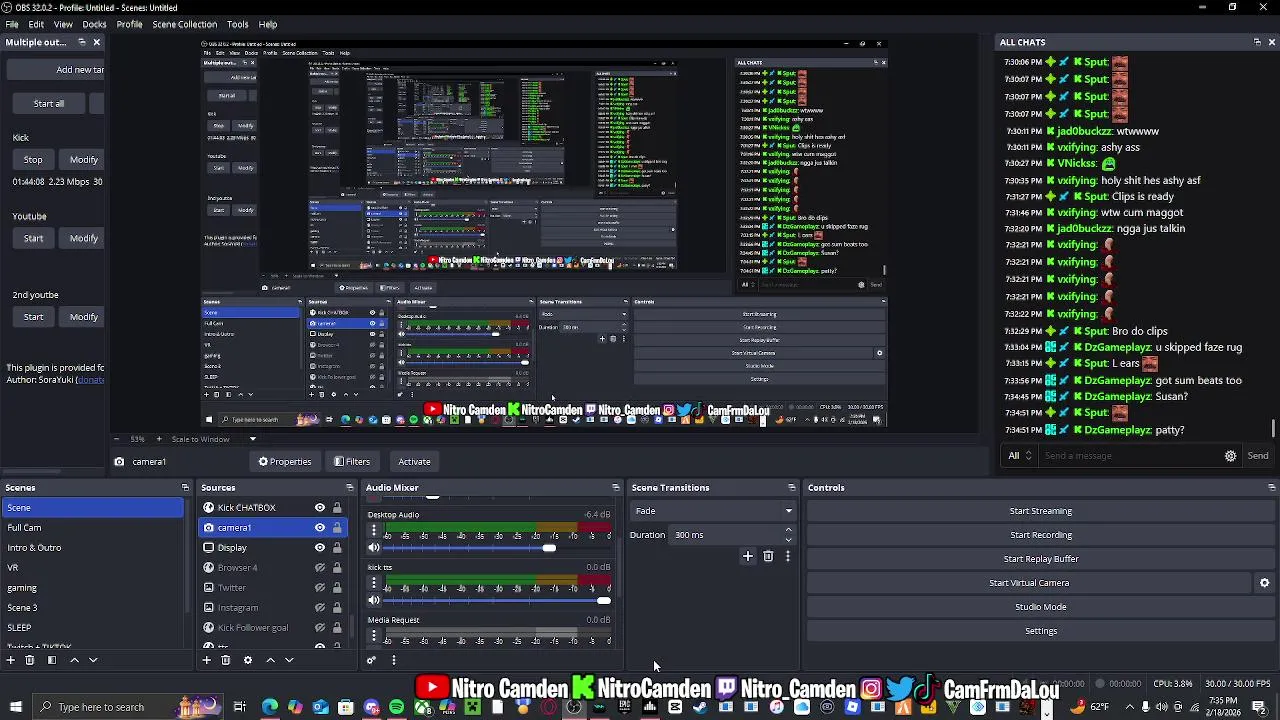Add a new scene with plus icon
Screen dimensions: 1280x720
[11, 660]
